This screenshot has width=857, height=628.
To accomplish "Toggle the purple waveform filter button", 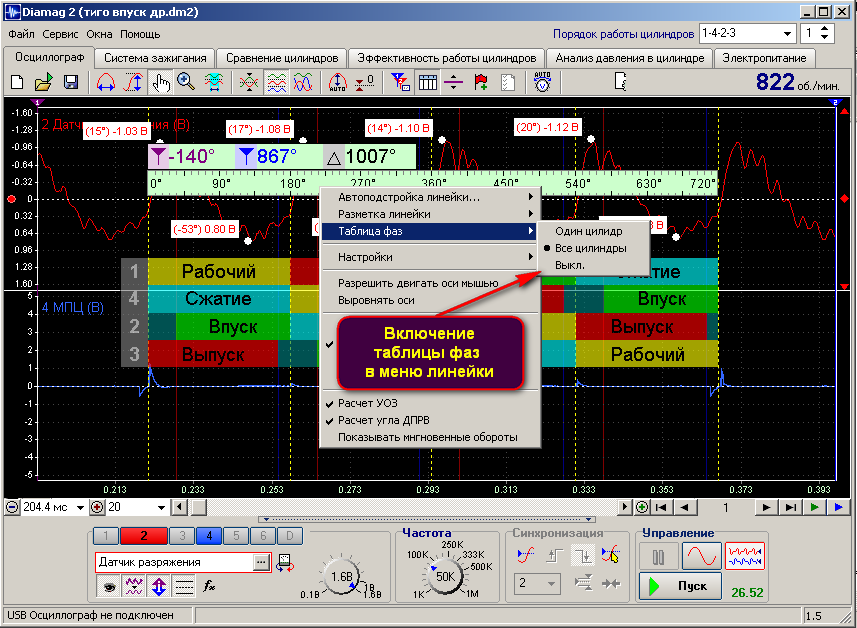I will pos(134,587).
